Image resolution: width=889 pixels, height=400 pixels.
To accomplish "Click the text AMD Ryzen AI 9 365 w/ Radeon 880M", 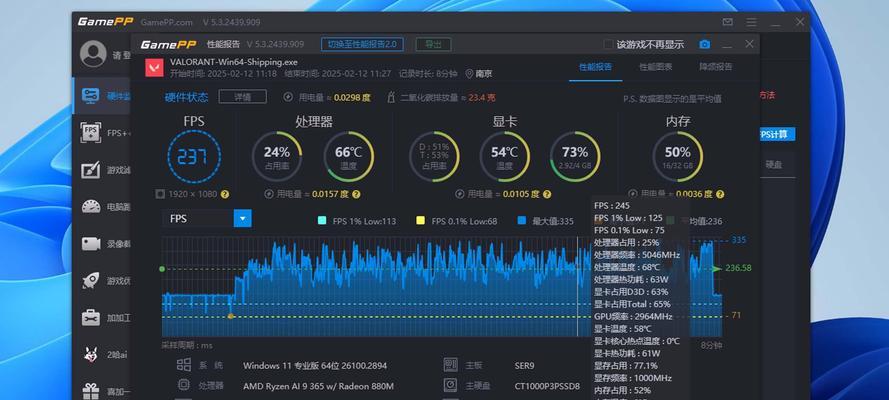I will pos(318,386).
